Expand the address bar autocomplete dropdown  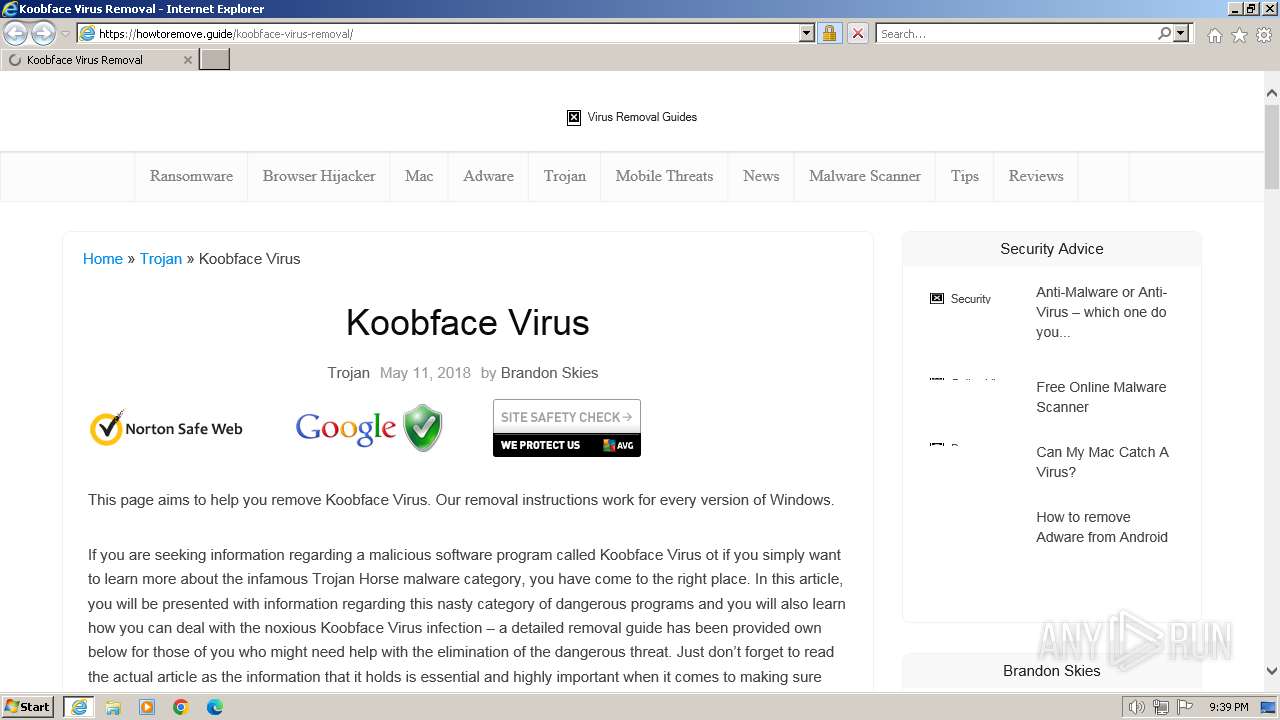pyautogui.click(x=807, y=33)
